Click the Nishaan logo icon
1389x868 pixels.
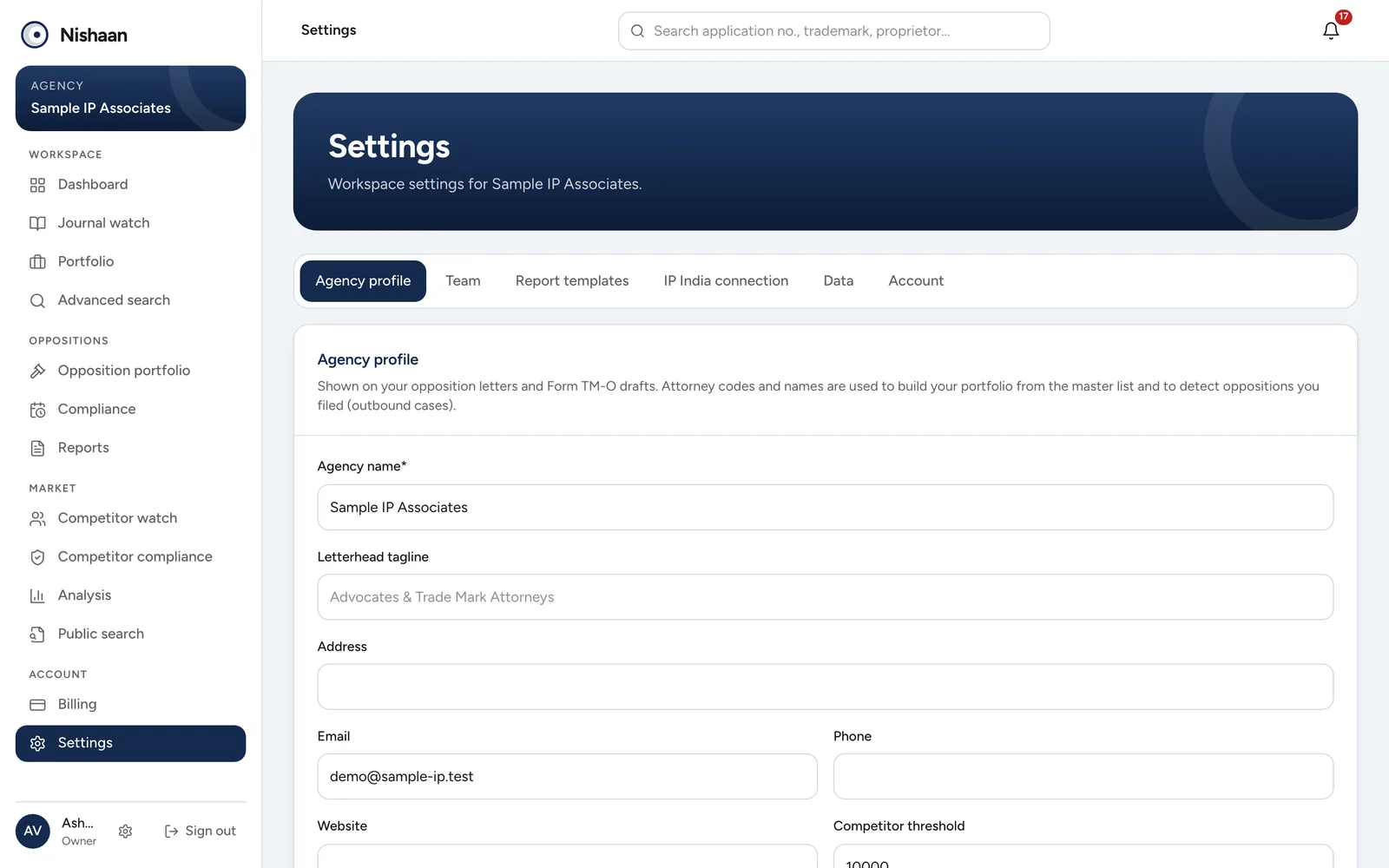click(35, 35)
